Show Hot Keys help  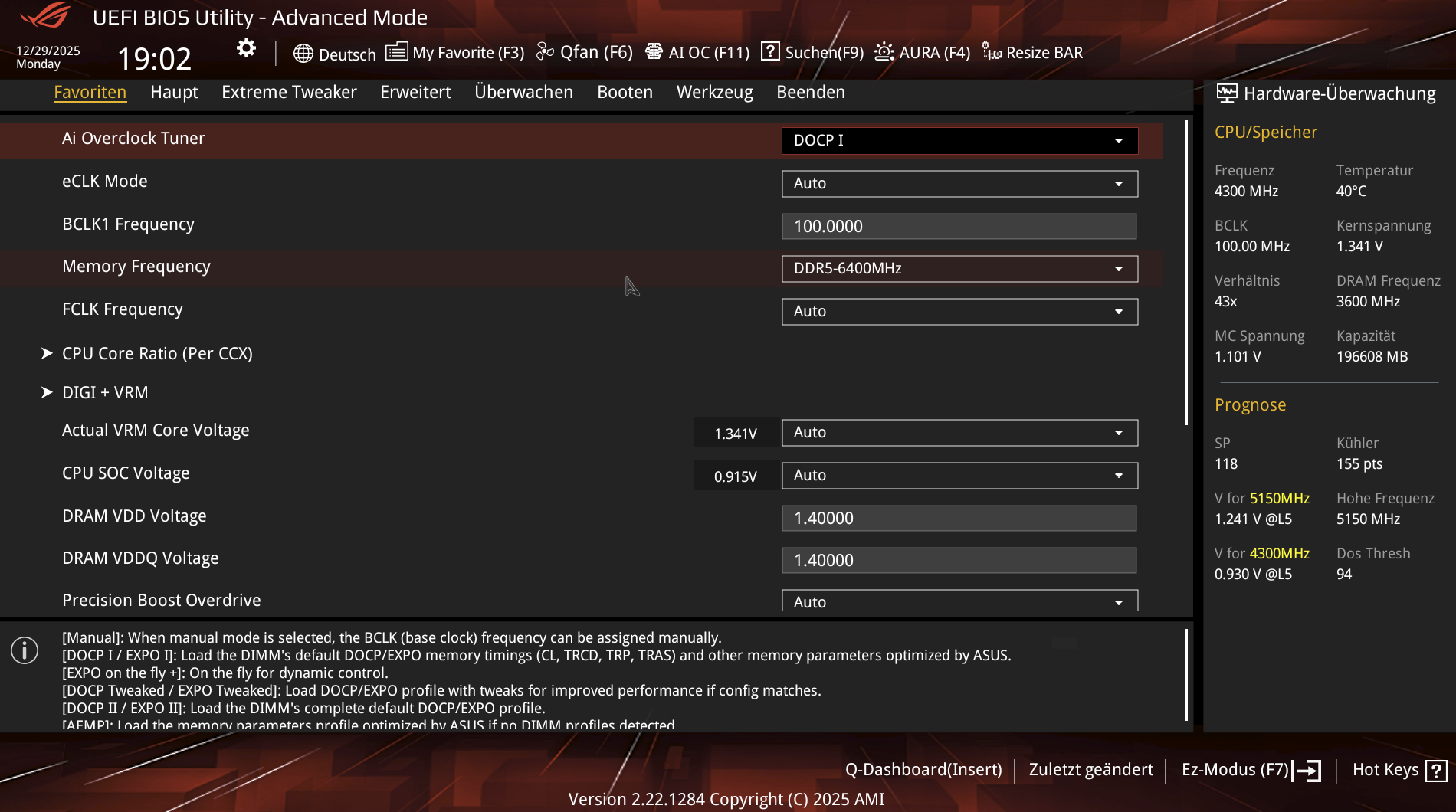click(x=1385, y=770)
